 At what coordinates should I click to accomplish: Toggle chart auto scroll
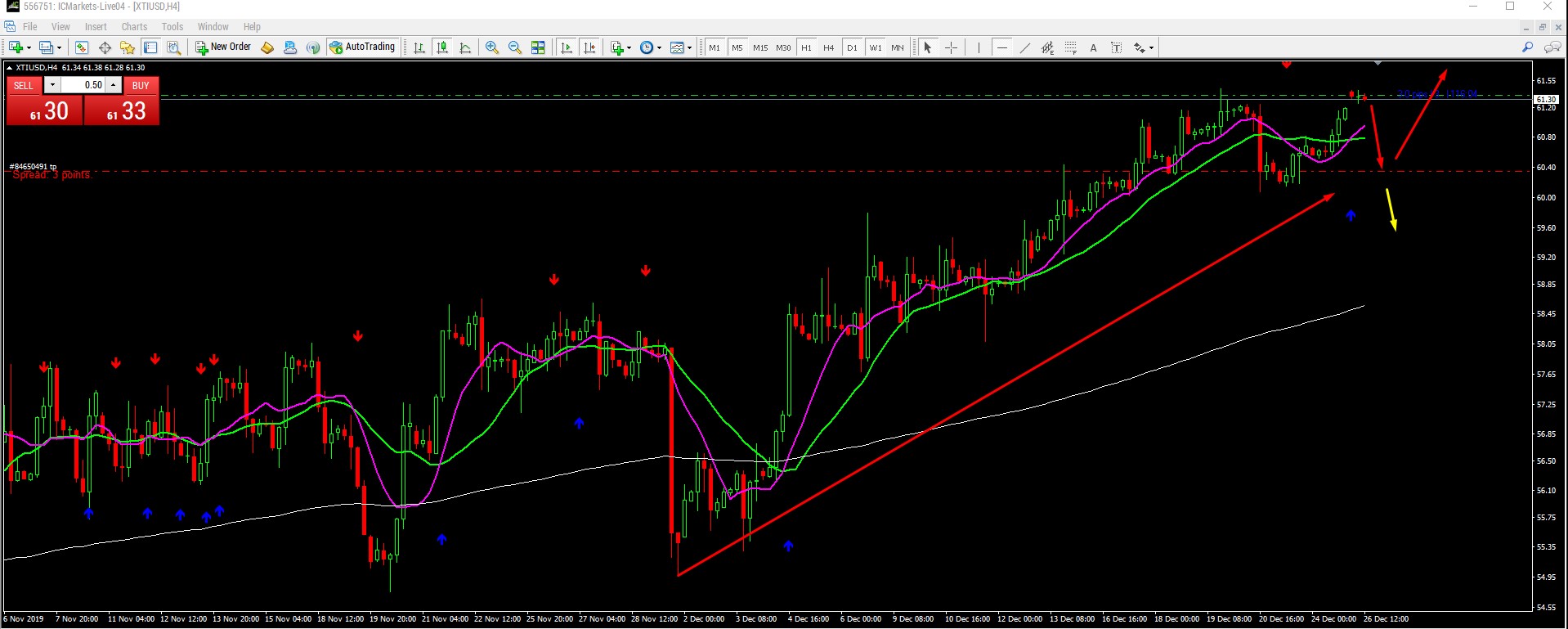(567, 47)
